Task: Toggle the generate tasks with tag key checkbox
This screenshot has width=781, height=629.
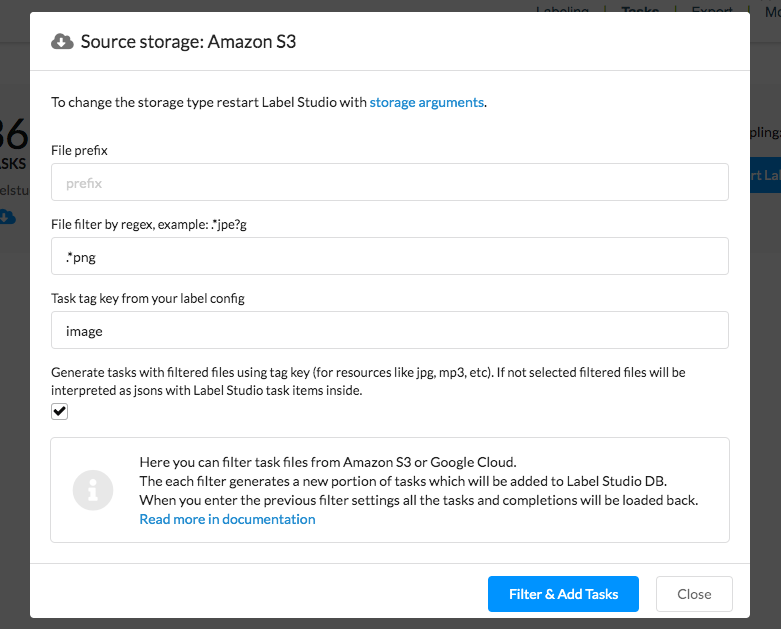Action: pos(60,412)
